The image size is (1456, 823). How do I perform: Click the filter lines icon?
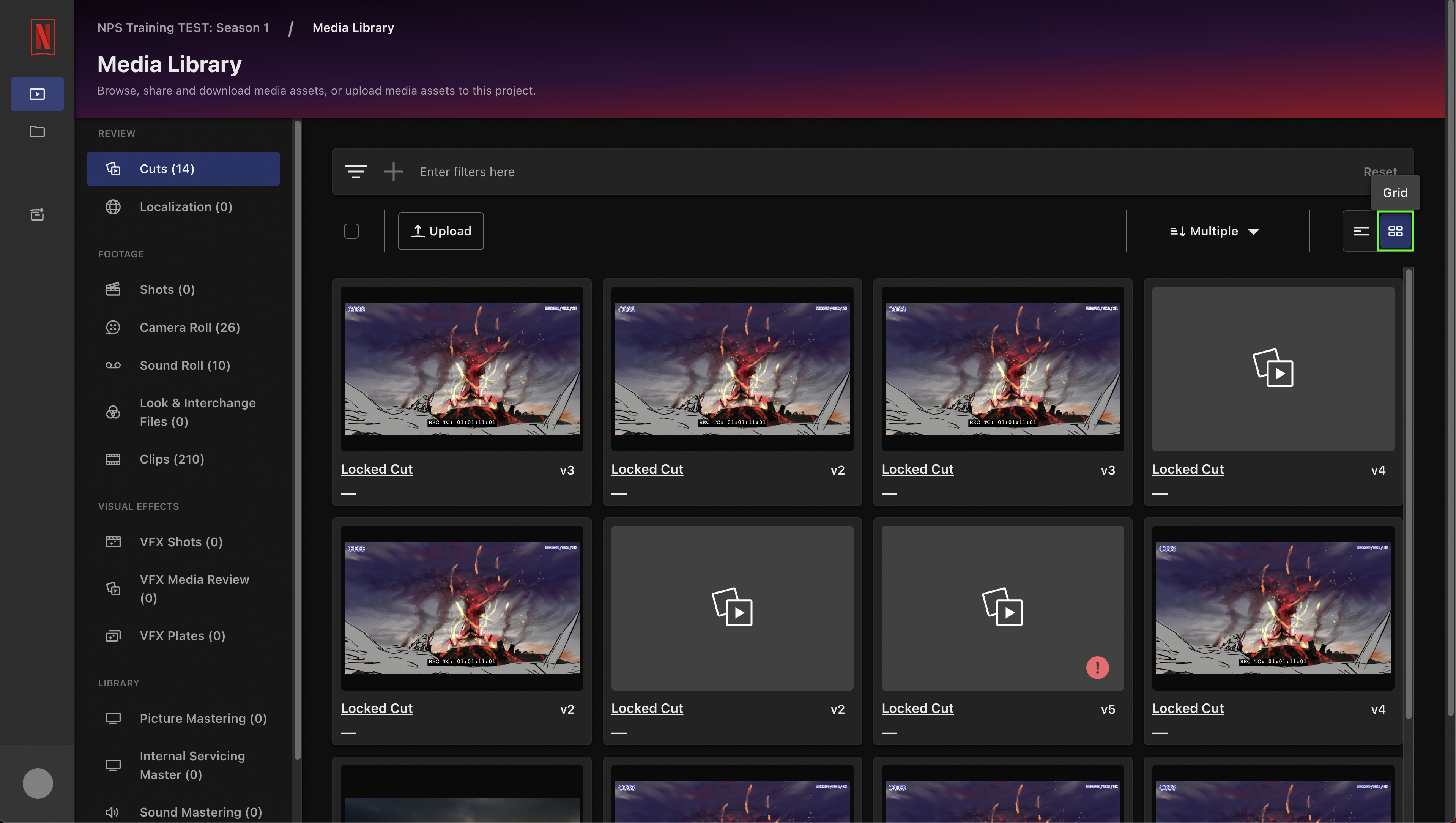[x=356, y=171]
